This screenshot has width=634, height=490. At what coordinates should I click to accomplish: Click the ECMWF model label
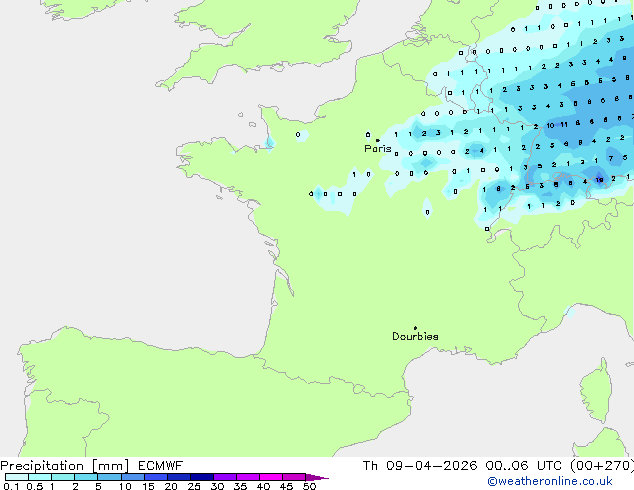point(161,466)
